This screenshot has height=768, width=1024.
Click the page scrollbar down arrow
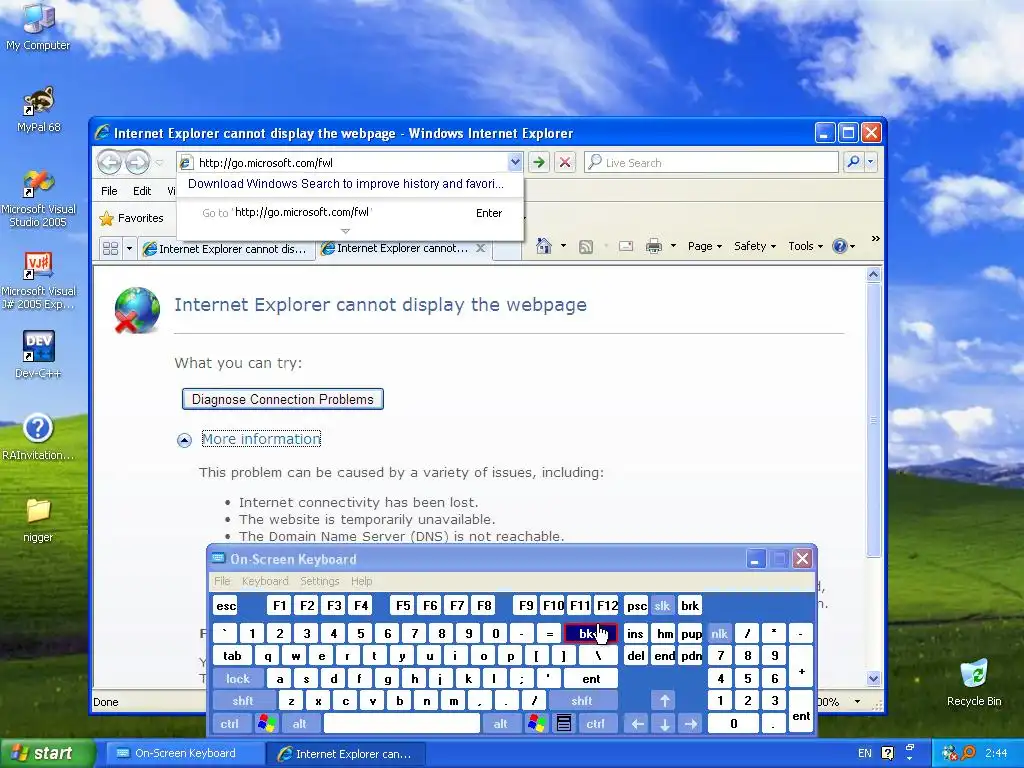873,679
